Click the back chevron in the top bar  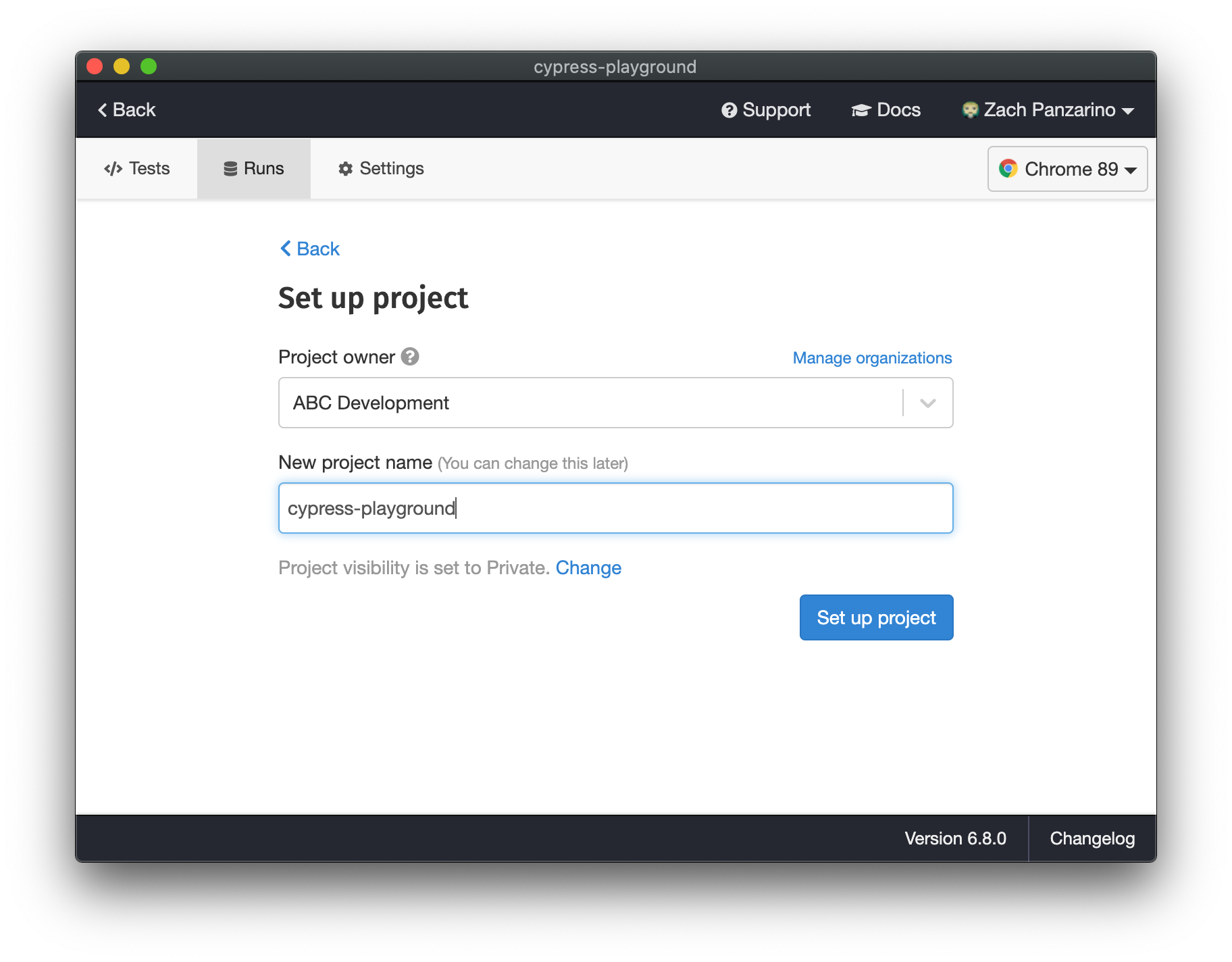point(102,109)
